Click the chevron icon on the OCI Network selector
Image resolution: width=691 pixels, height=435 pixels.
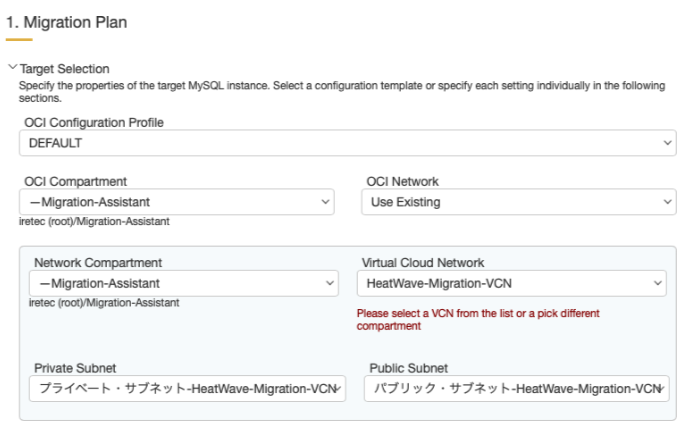pos(668,202)
